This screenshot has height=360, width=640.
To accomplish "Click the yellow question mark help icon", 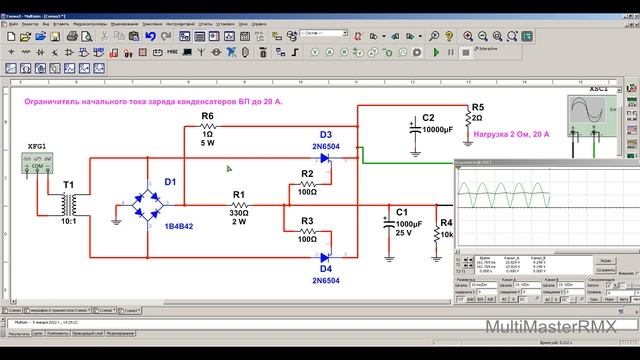I will [449, 36].
